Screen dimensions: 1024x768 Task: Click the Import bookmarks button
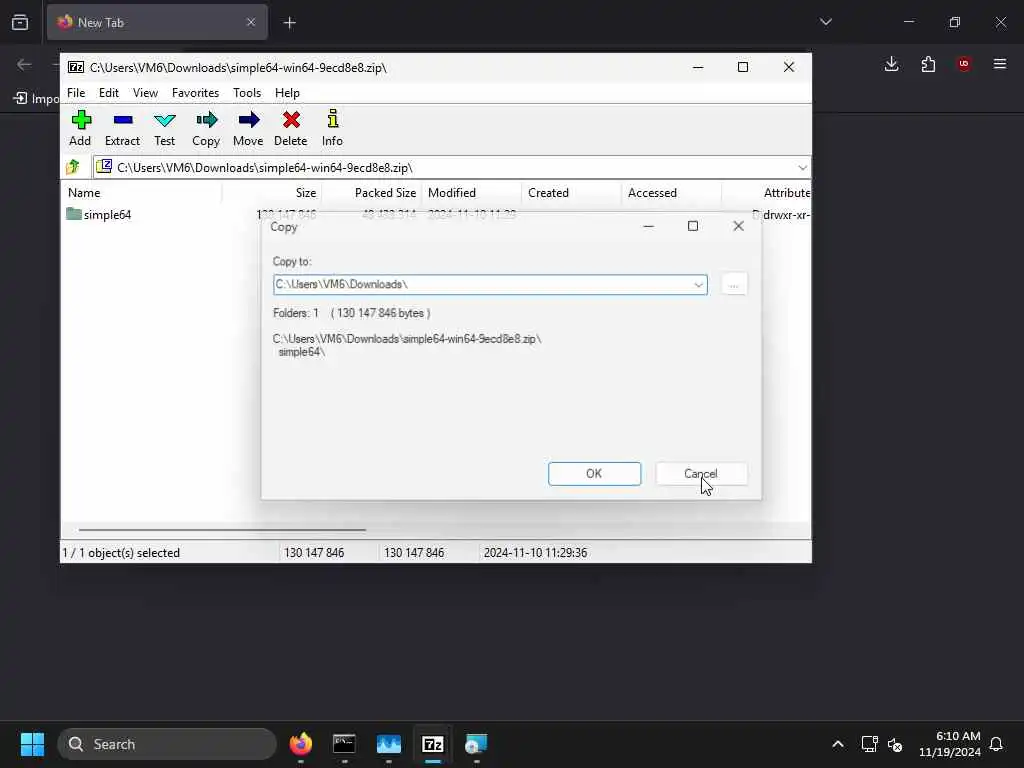(x=37, y=98)
